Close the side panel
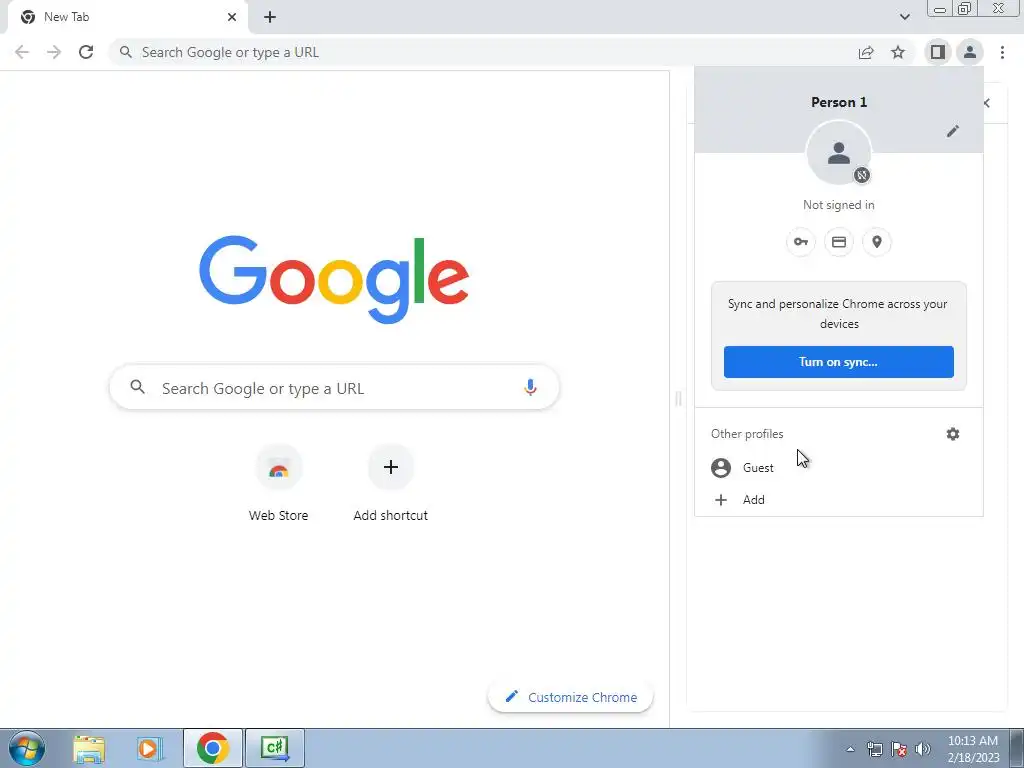Image resolution: width=1024 pixels, height=768 pixels. pos(987,103)
